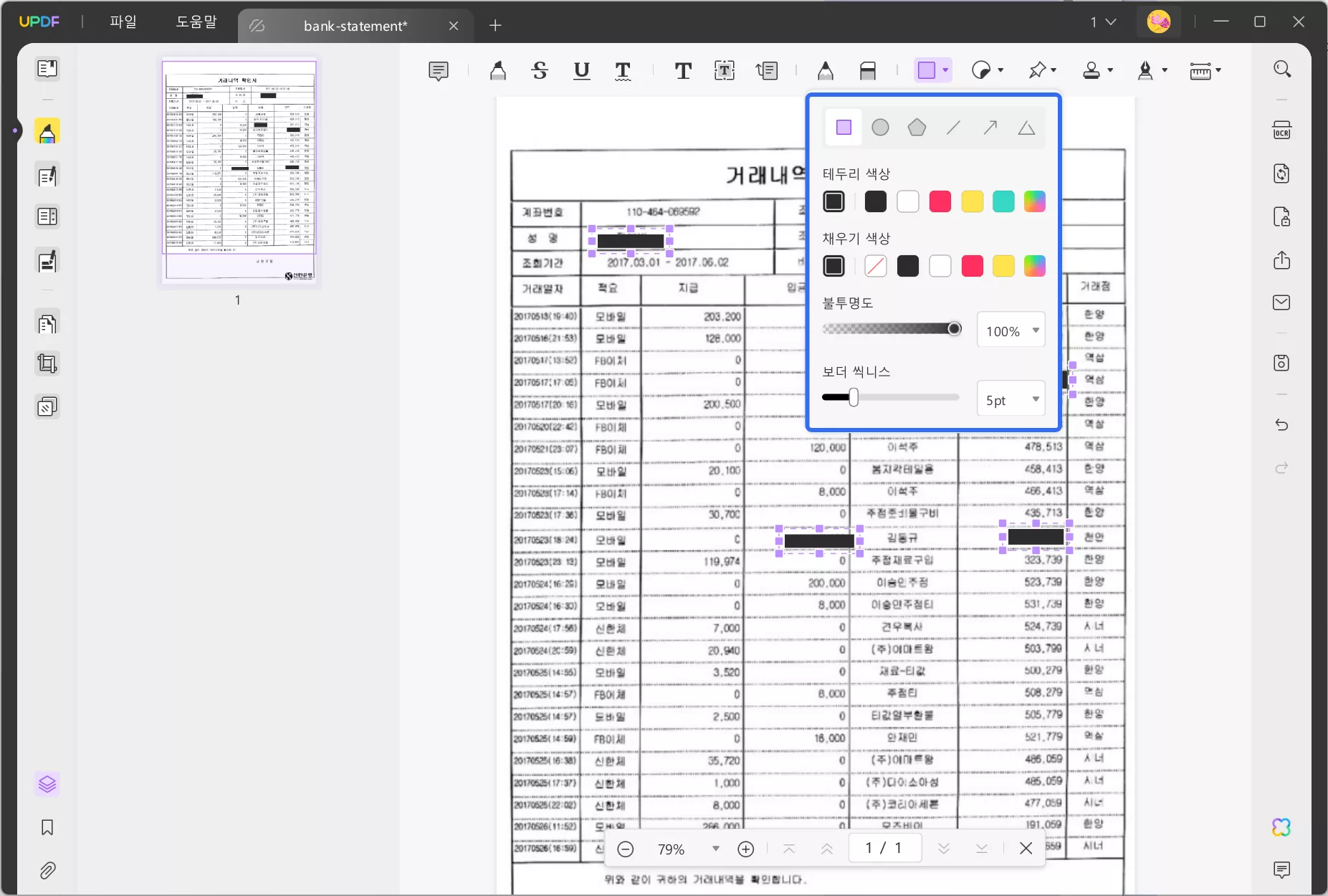Save the document with disk icon
Screen dimensions: 1328x896
coord(1282,363)
